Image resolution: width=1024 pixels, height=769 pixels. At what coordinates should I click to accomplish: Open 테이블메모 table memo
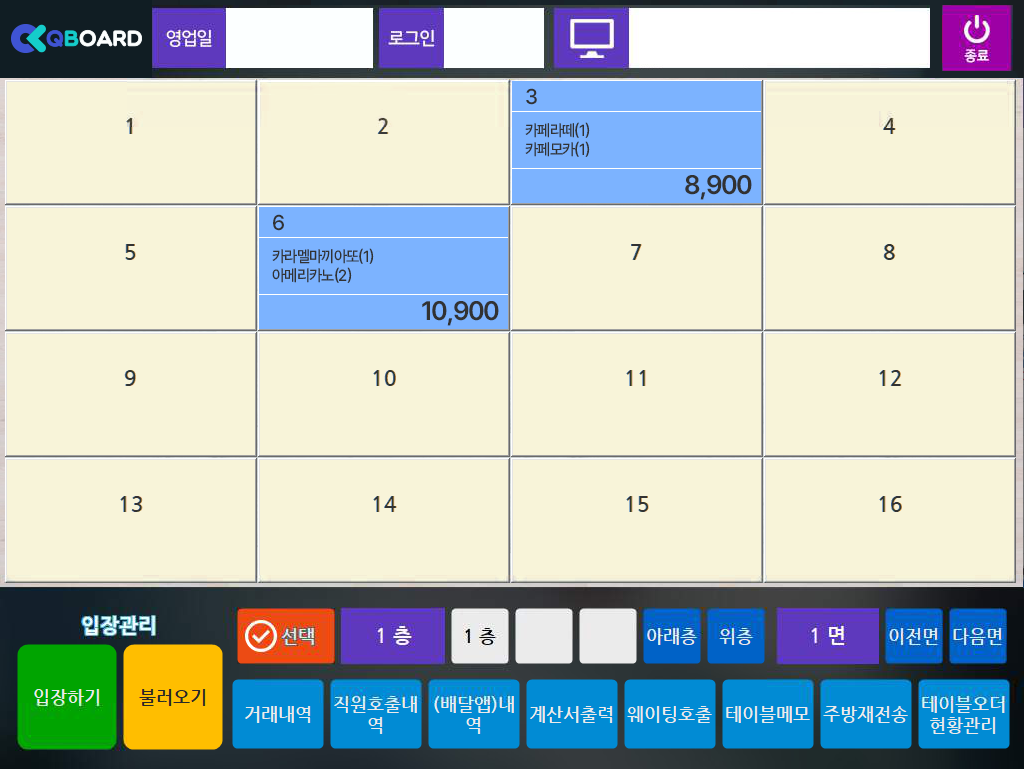tap(768, 714)
